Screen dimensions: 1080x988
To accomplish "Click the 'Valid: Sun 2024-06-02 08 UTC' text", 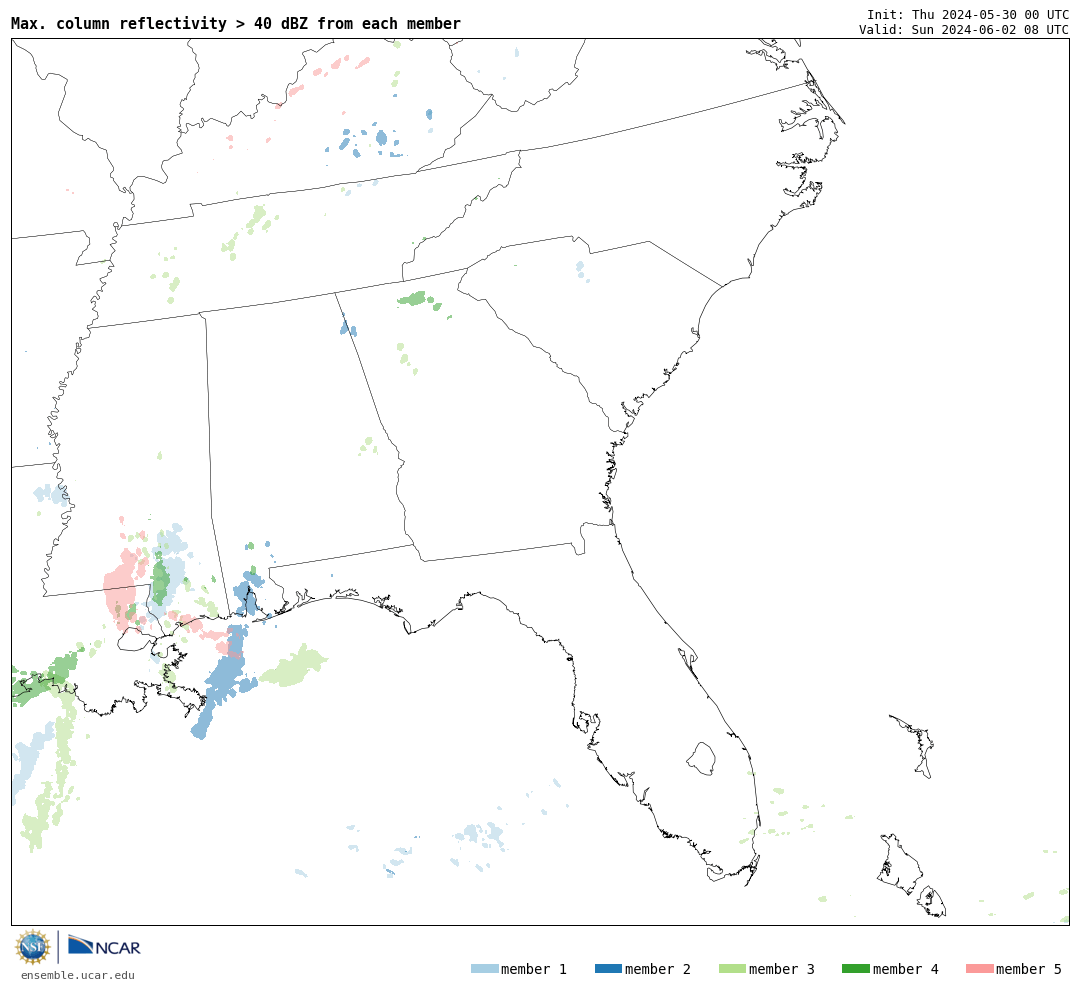I will click(x=964, y=30).
